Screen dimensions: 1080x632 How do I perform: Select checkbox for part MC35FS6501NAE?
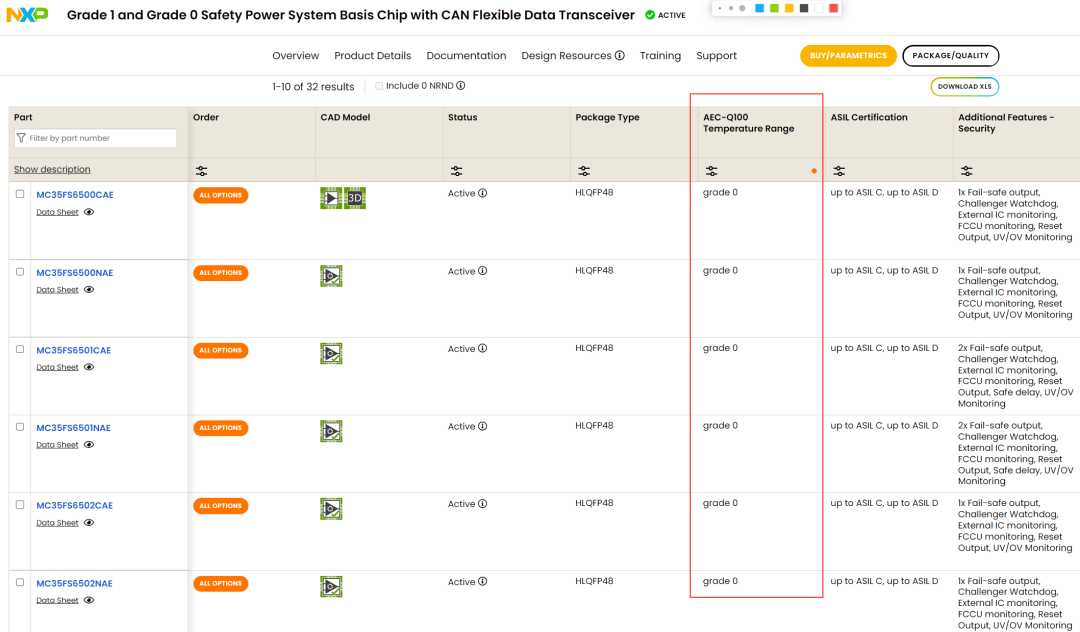pos(20,427)
